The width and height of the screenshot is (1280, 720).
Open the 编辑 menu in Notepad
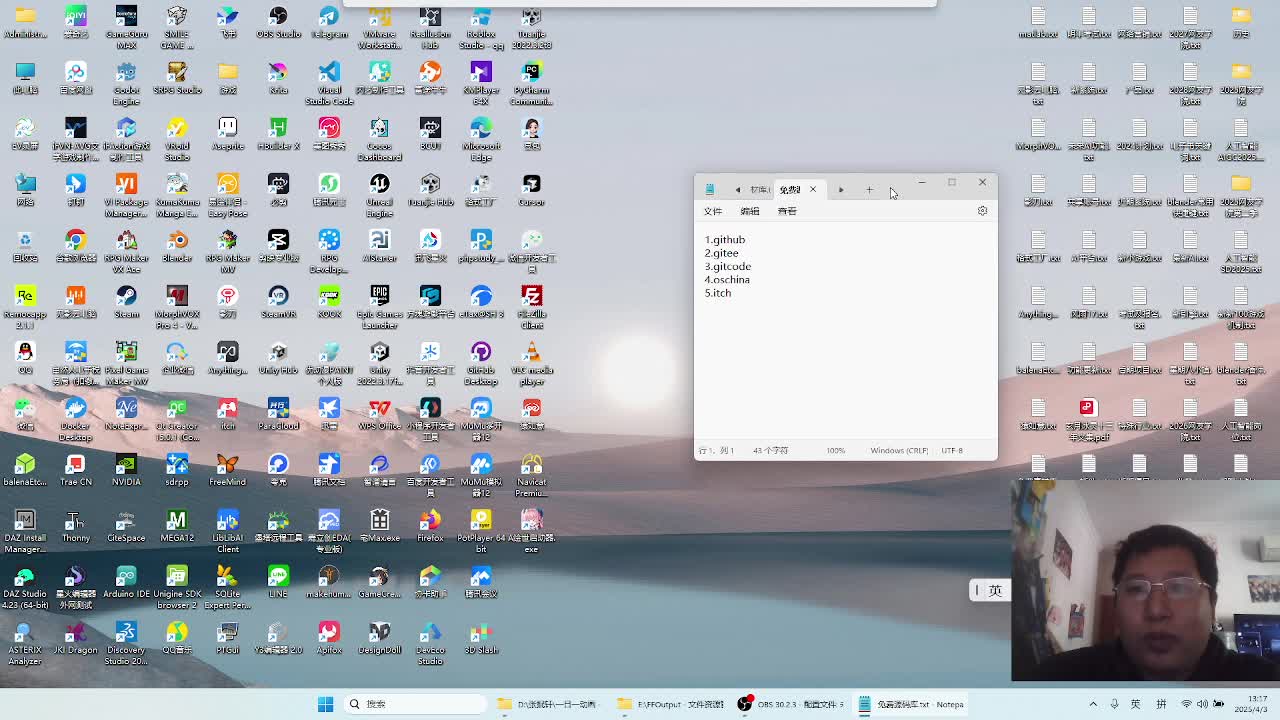(750, 211)
